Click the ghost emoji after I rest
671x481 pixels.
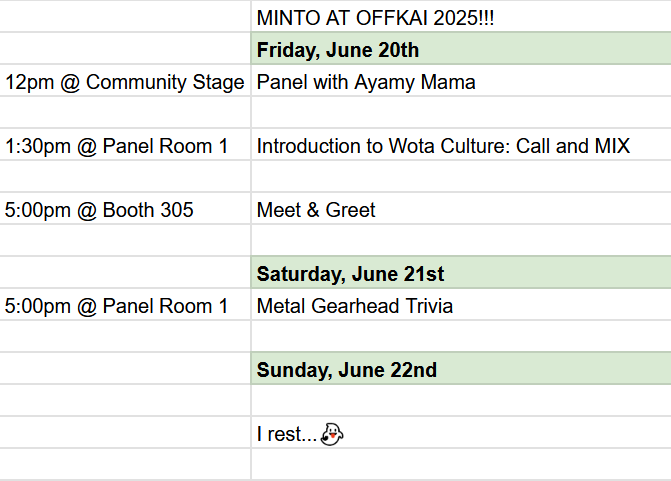point(332,434)
